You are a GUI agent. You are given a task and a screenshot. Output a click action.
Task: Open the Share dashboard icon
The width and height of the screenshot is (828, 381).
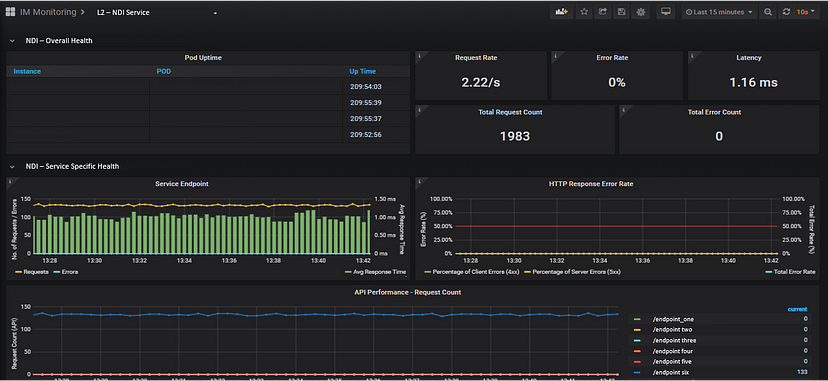pyautogui.click(x=603, y=12)
